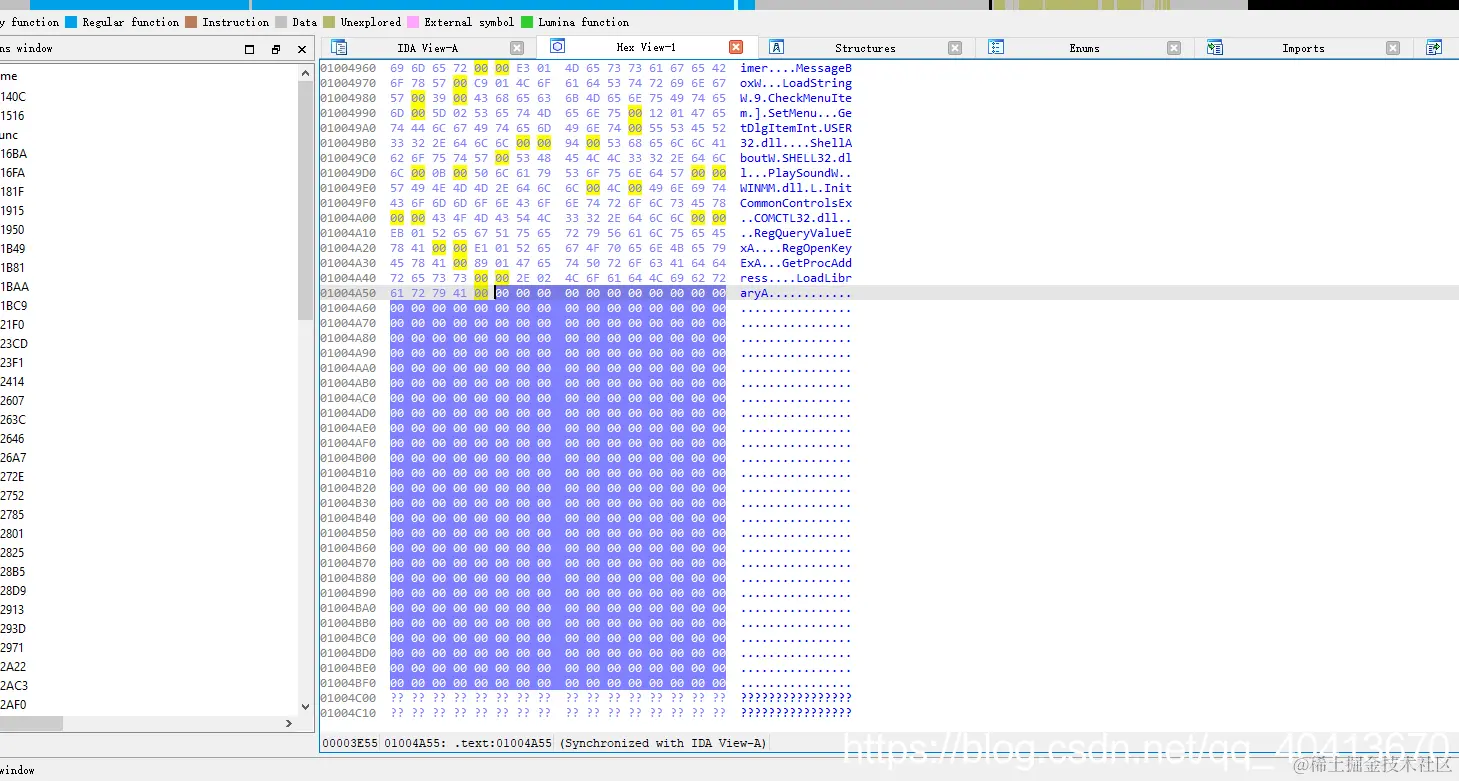Click 'Synchronized with IDA View-A' status text
The image size is (1459, 781).
click(662, 743)
